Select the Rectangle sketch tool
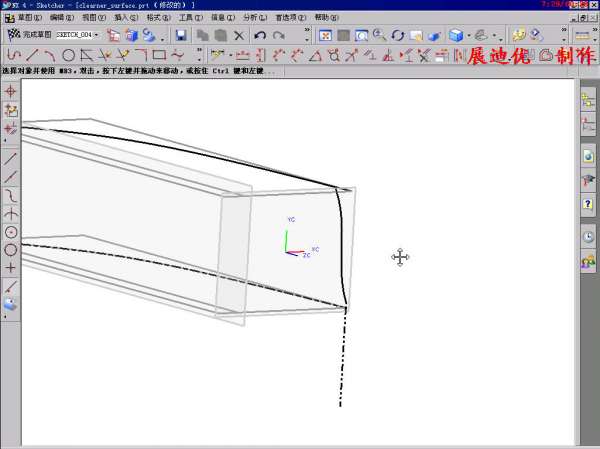This screenshot has height=449, width=600. click(159, 55)
